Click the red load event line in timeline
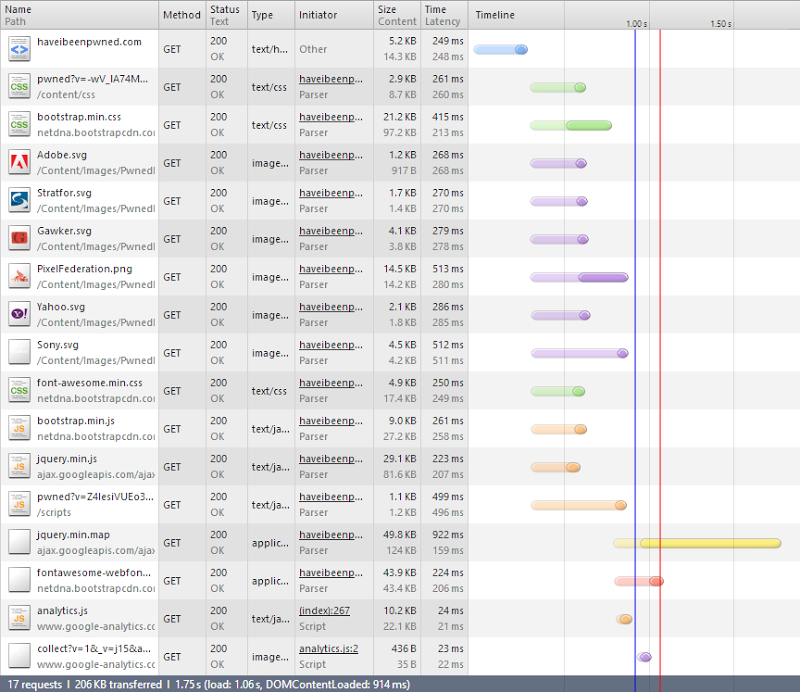Image resolution: width=800 pixels, height=692 pixels. tap(661, 350)
